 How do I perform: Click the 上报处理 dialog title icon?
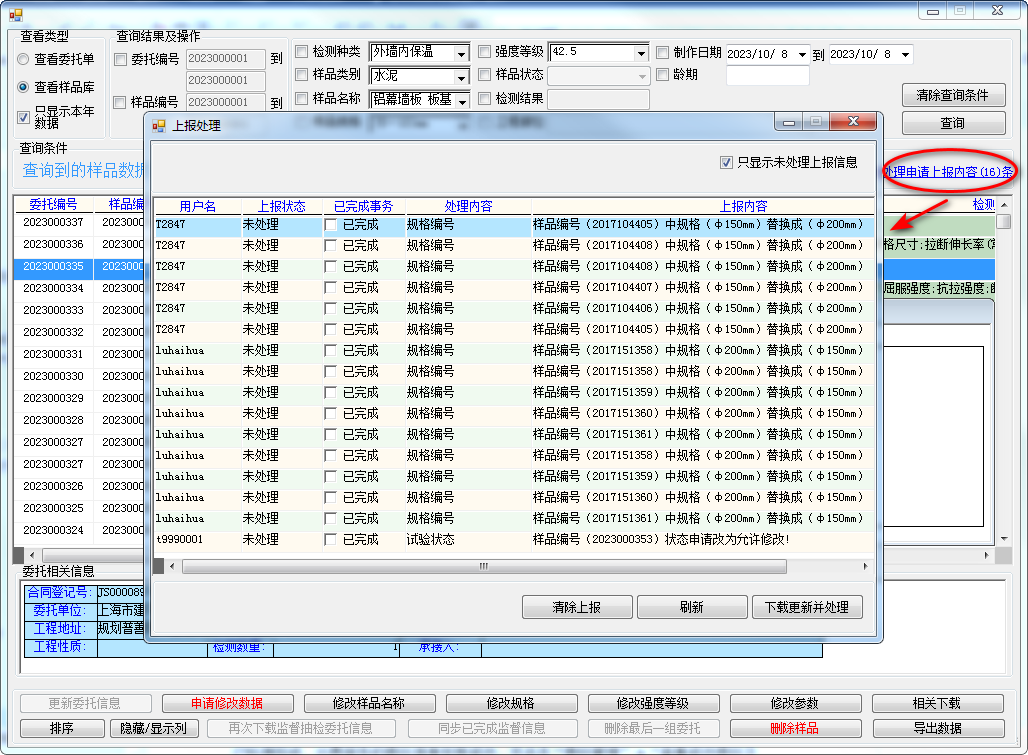(x=159, y=125)
